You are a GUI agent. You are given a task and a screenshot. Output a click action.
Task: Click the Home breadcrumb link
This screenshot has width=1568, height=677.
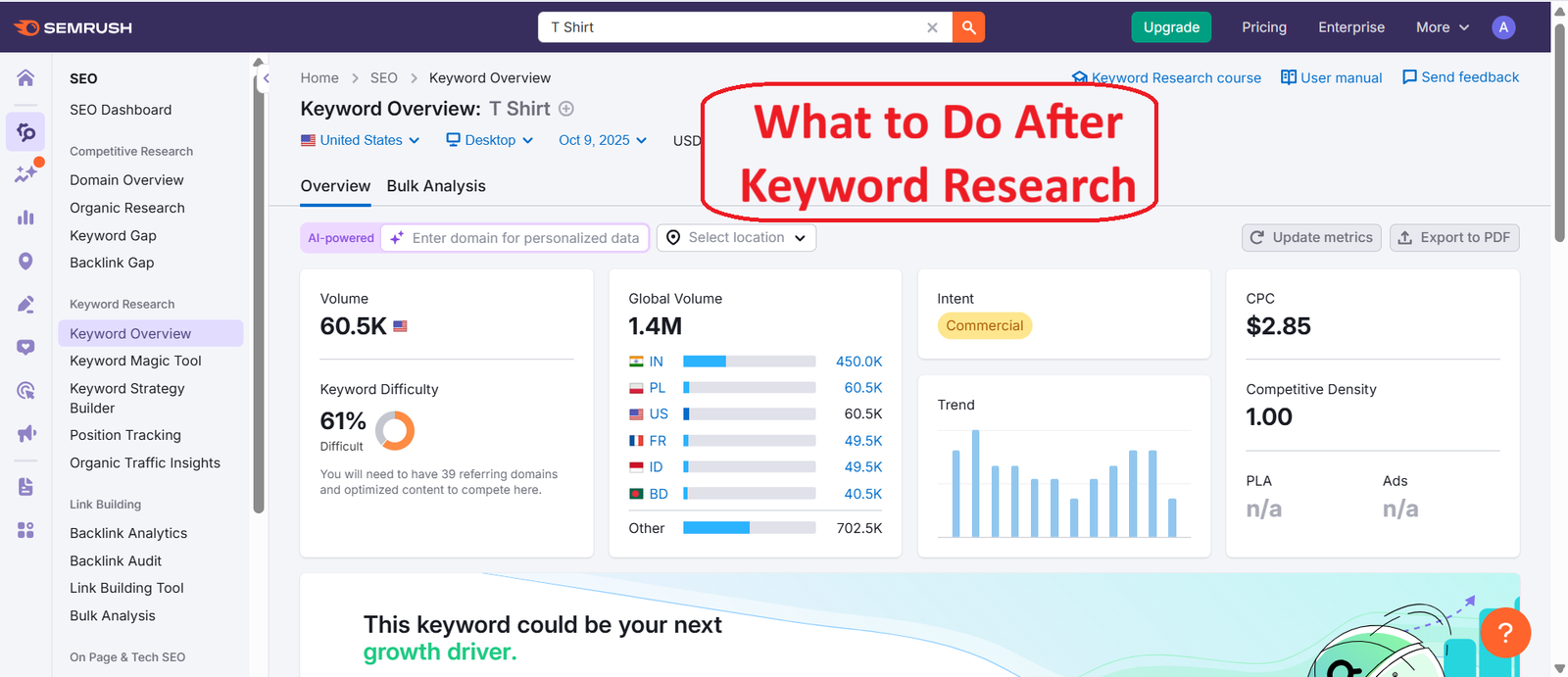319,78
